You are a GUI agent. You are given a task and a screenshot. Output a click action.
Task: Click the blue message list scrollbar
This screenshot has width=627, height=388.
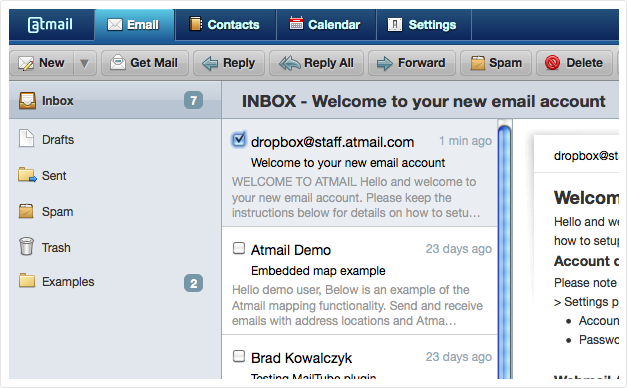tap(505, 252)
